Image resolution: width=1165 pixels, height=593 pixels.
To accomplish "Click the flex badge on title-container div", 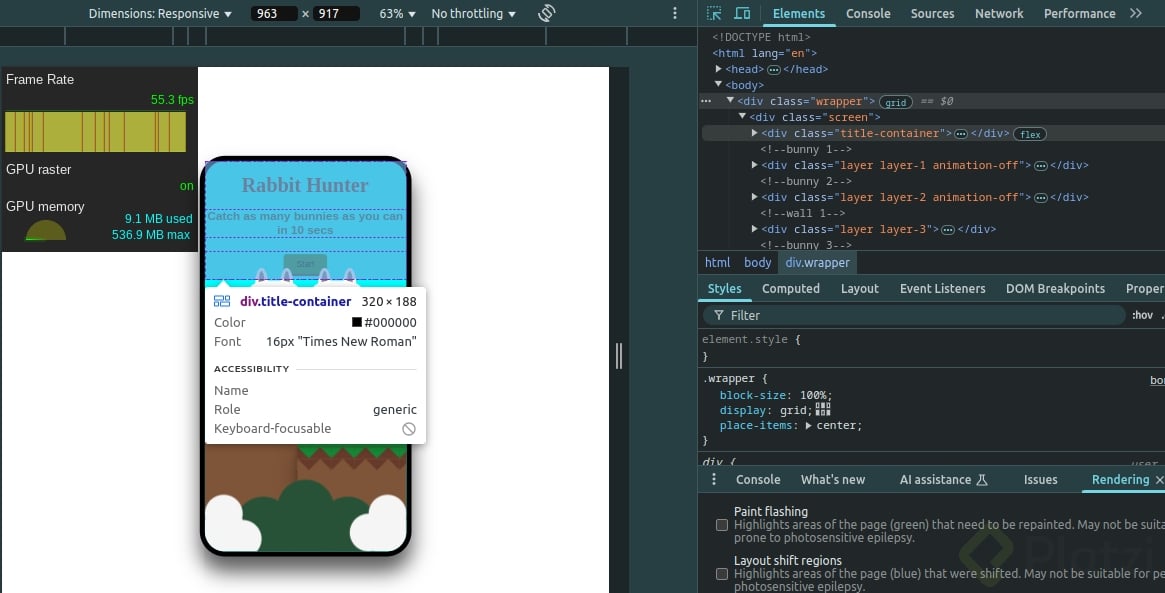I will pos(1029,134).
